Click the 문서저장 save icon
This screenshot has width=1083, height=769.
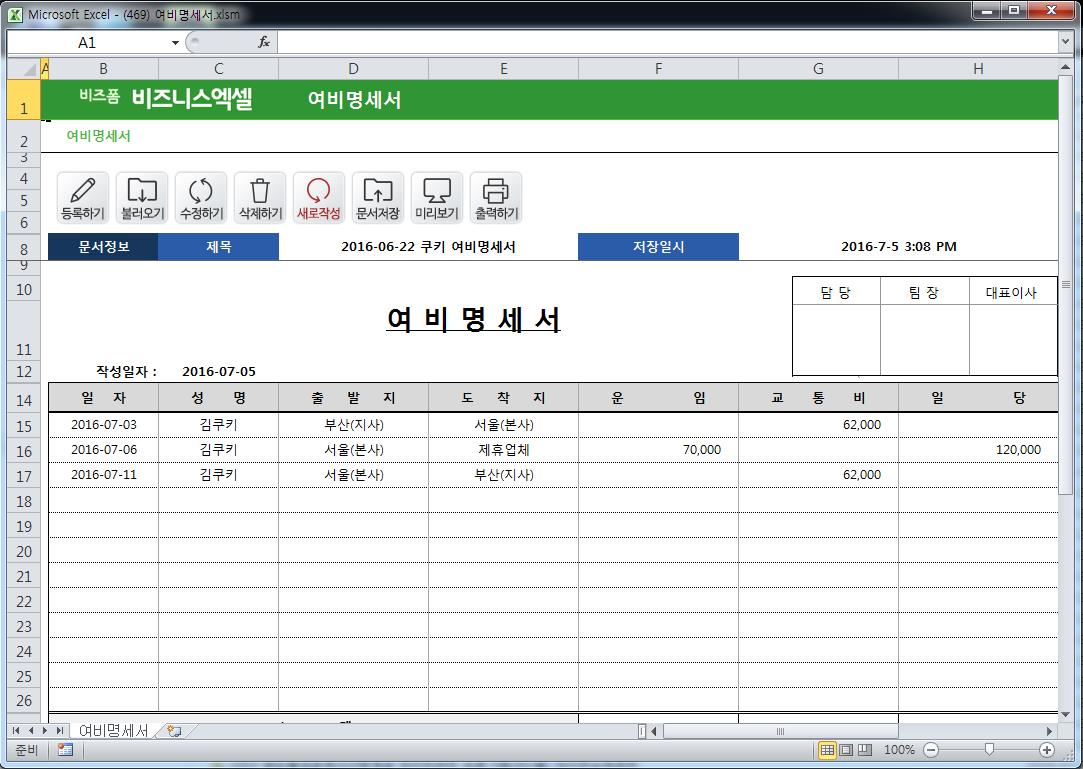coord(378,197)
